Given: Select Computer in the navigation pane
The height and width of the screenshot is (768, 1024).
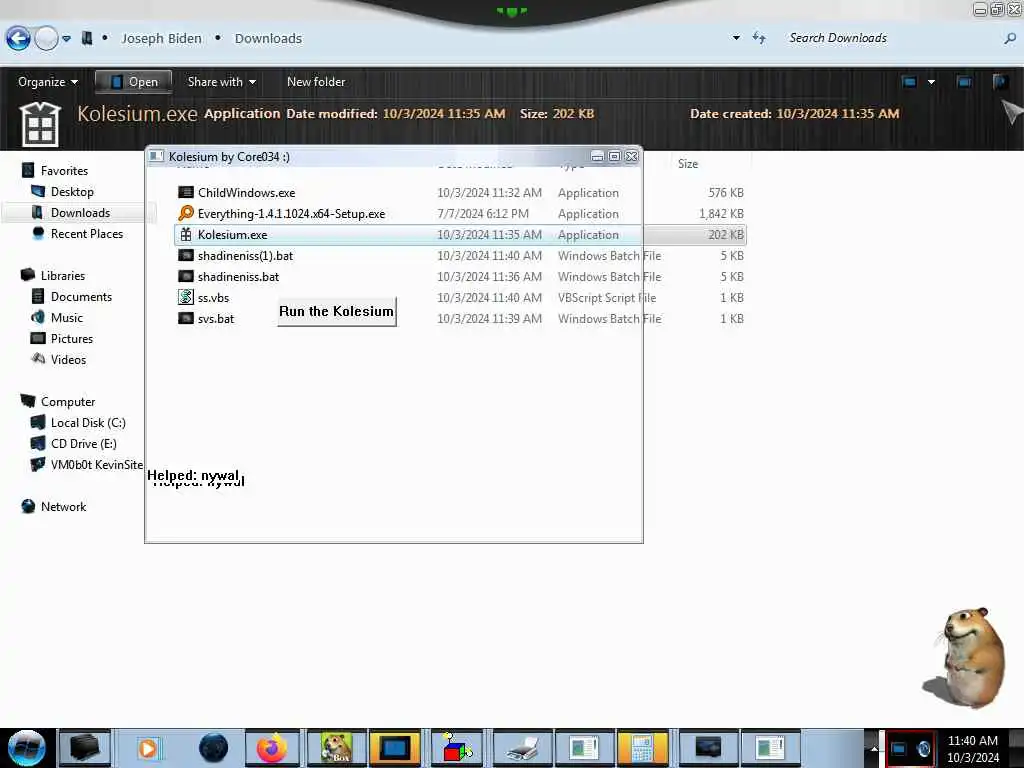Looking at the screenshot, I should pos(68,402).
